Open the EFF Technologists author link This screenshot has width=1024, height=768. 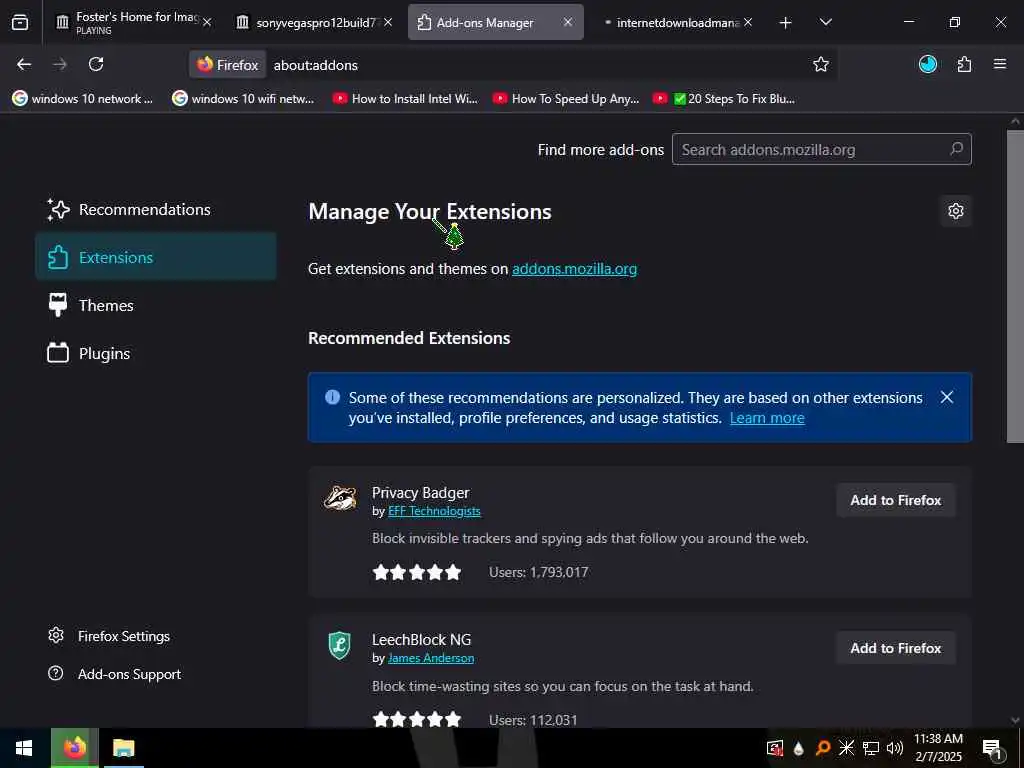point(434,511)
